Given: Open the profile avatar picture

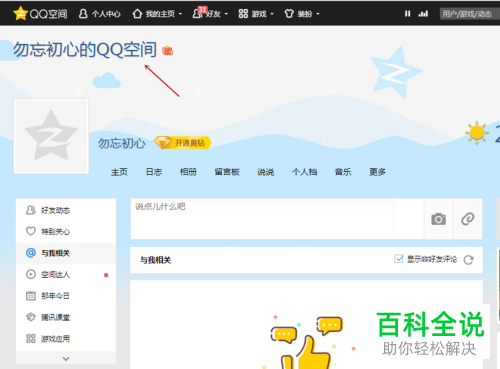Looking at the screenshot, I should 51,136.
